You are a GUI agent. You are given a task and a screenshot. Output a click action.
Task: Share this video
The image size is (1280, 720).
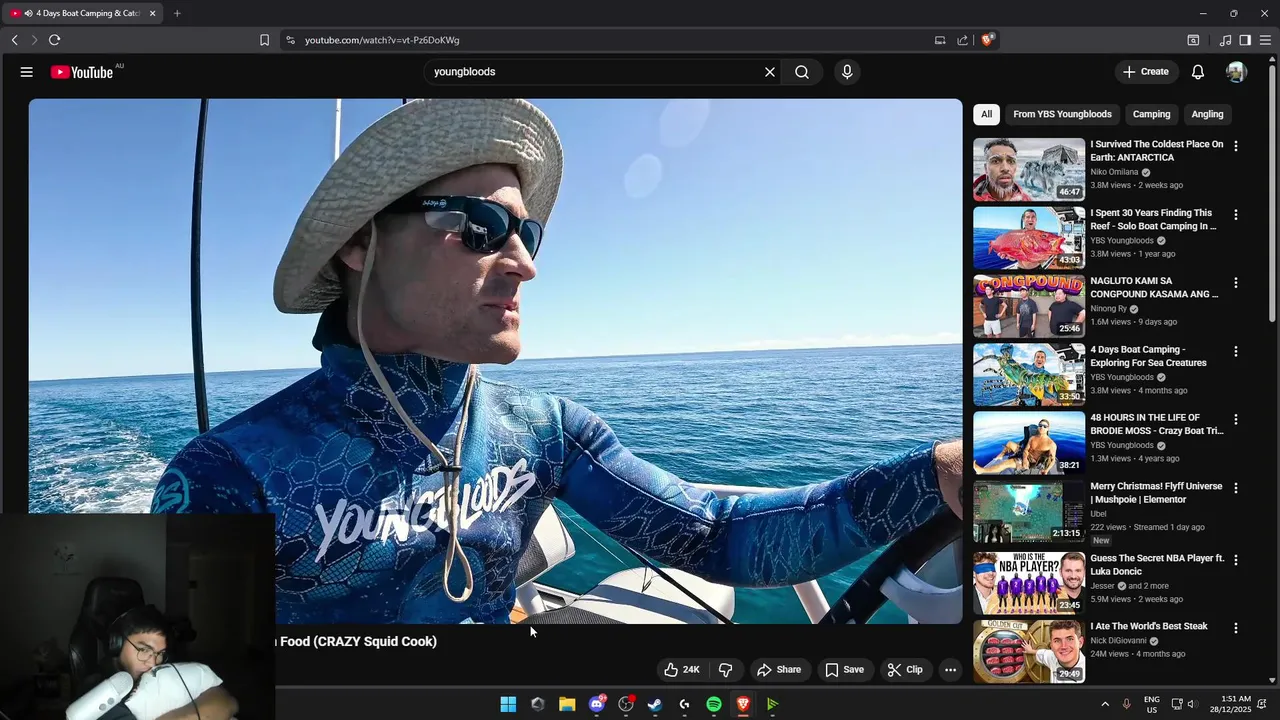[x=779, y=670]
